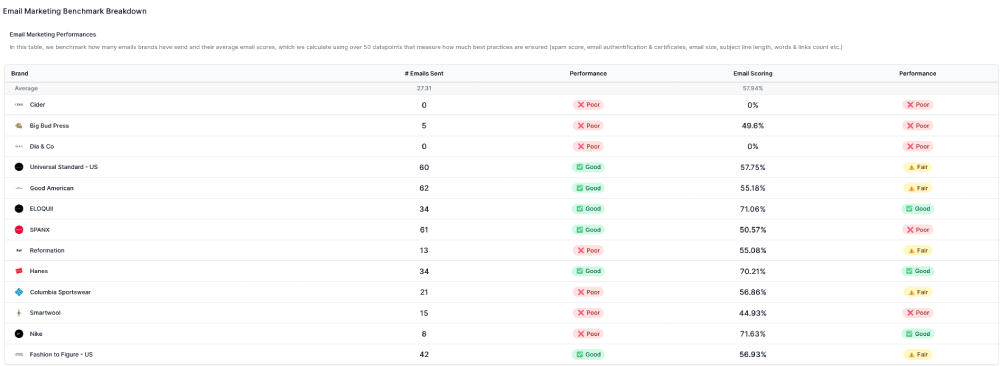
Task: Click the 71.06% ELOQUII score
Action: pos(753,209)
